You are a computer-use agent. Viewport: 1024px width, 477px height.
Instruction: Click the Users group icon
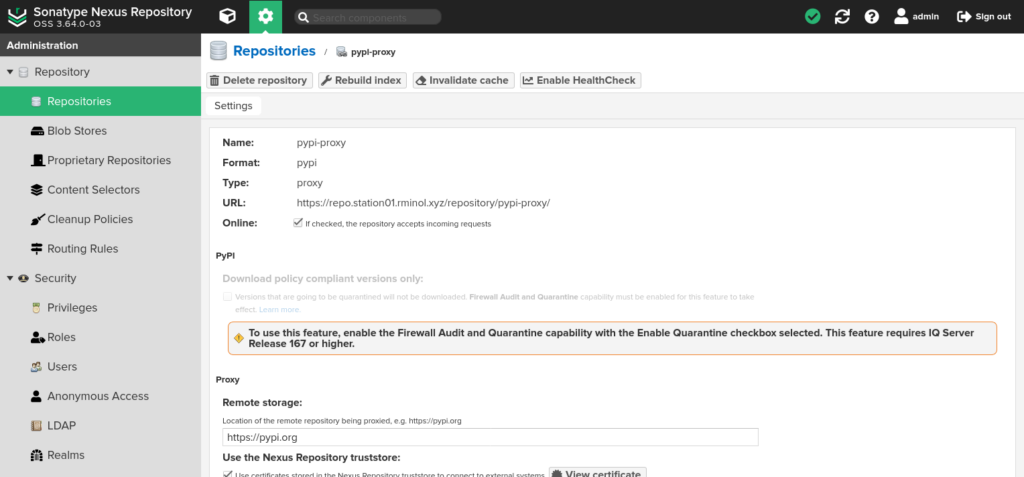37,367
